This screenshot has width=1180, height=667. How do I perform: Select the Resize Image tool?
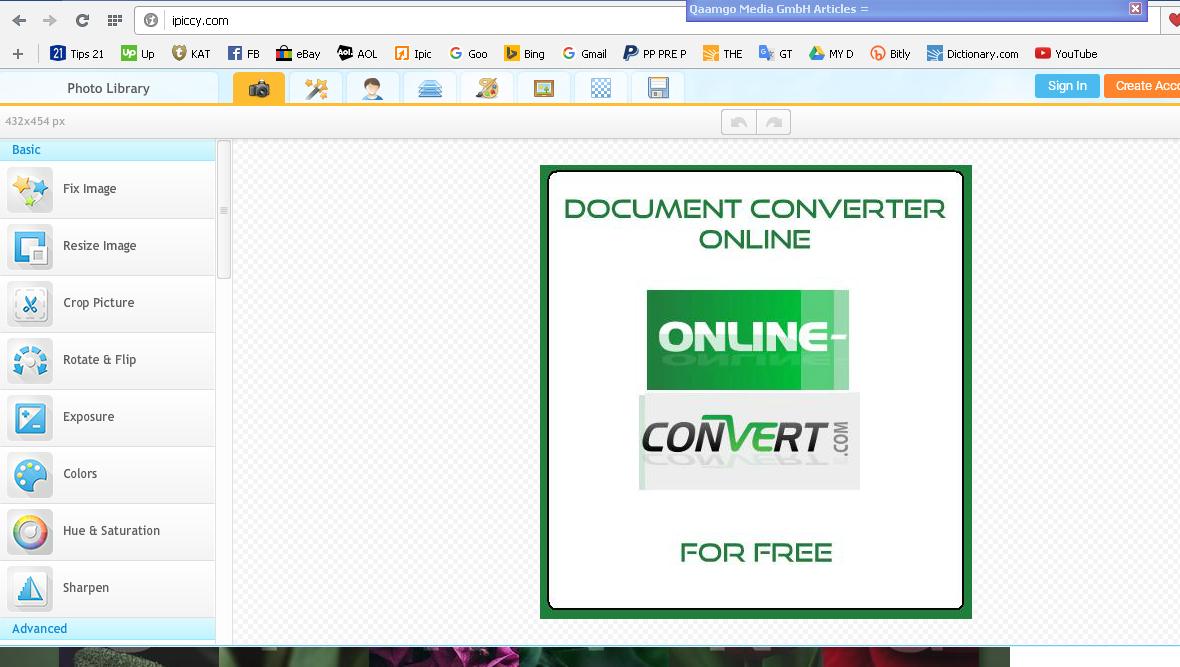point(108,246)
